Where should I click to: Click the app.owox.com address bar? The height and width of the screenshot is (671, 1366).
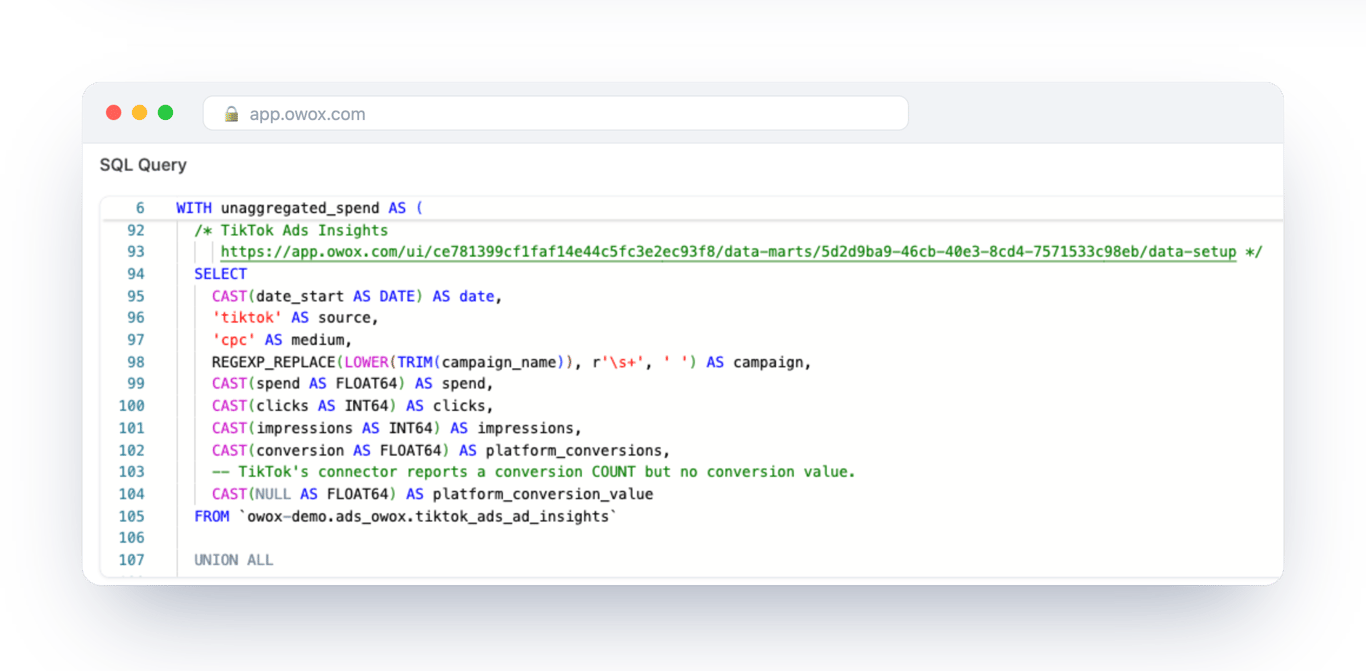555,113
